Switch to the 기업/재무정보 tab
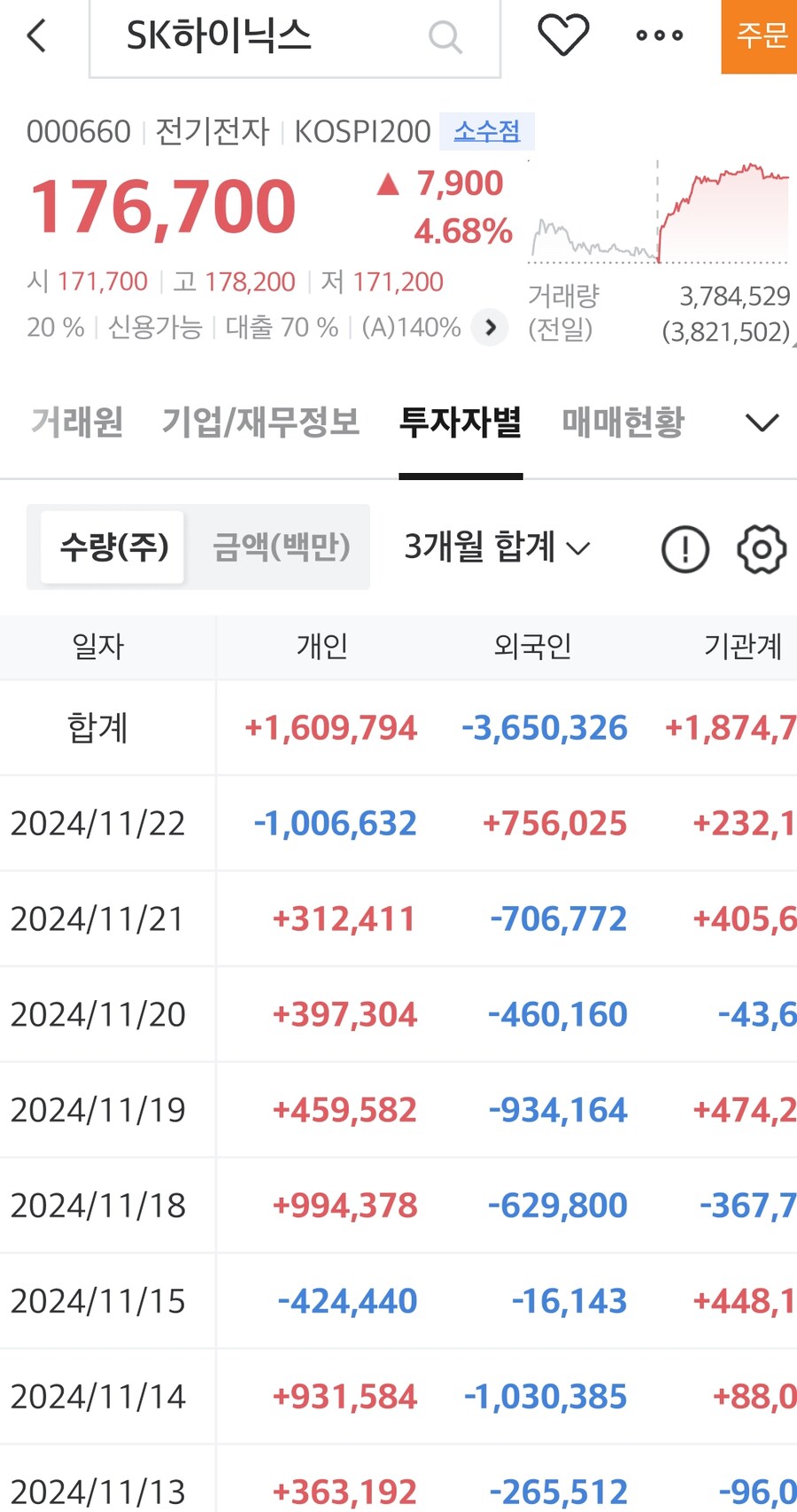This screenshot has height=1512, width=797. pyautogui.click(x=260, y=422)
